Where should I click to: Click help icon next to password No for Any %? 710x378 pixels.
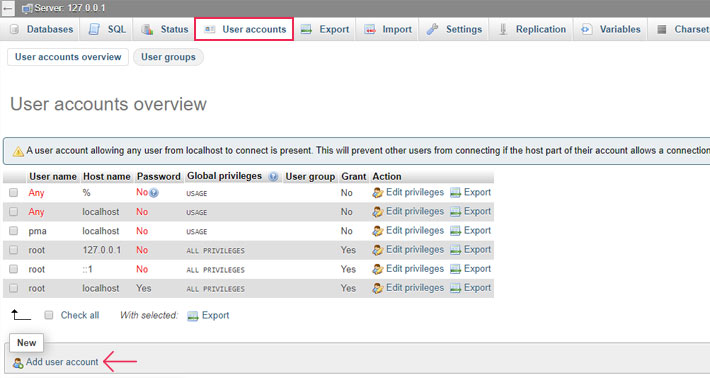pyautogui.click(x=154, y=193)
